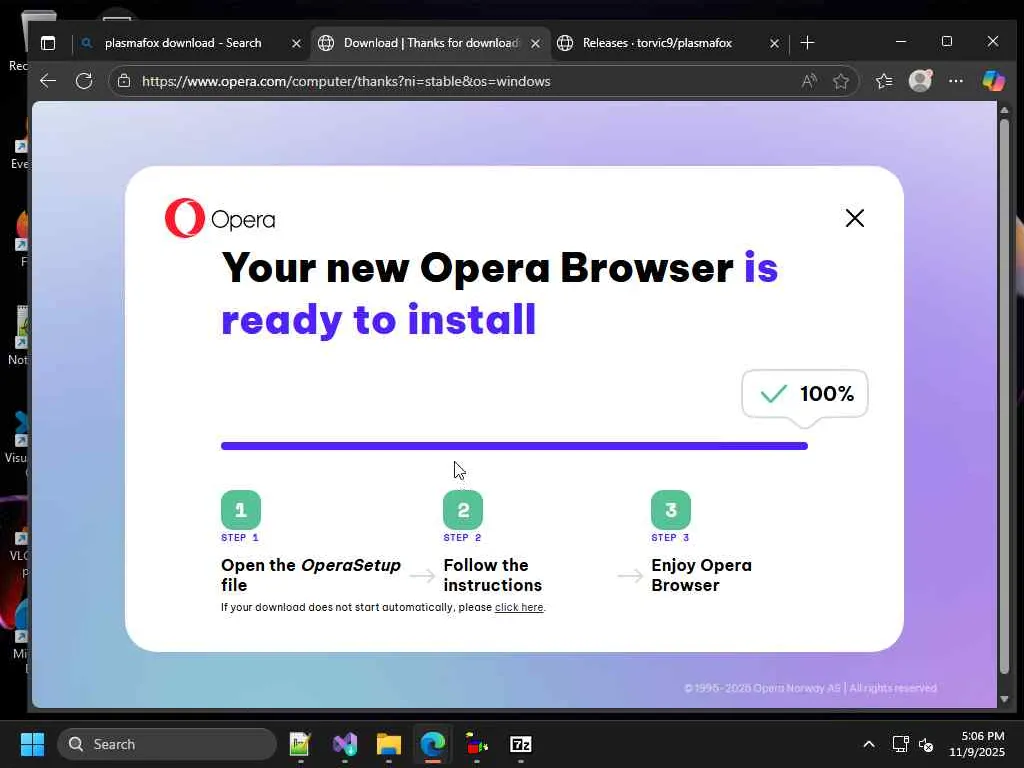Screen dimensions: 1024x768
Task: Open Visual Studio from the taskbar
Action: (345, 744)
